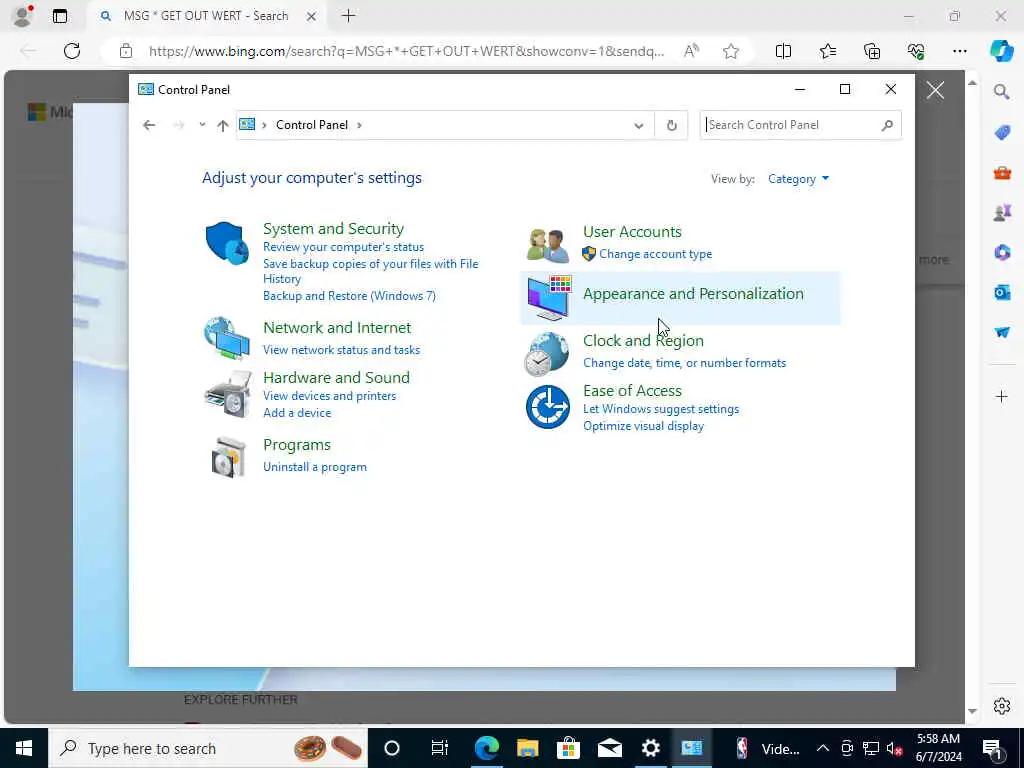This screenshot has width=1024, height=768.
Task: Click the Ease of Access icon
Action: [x=547, y=406]
